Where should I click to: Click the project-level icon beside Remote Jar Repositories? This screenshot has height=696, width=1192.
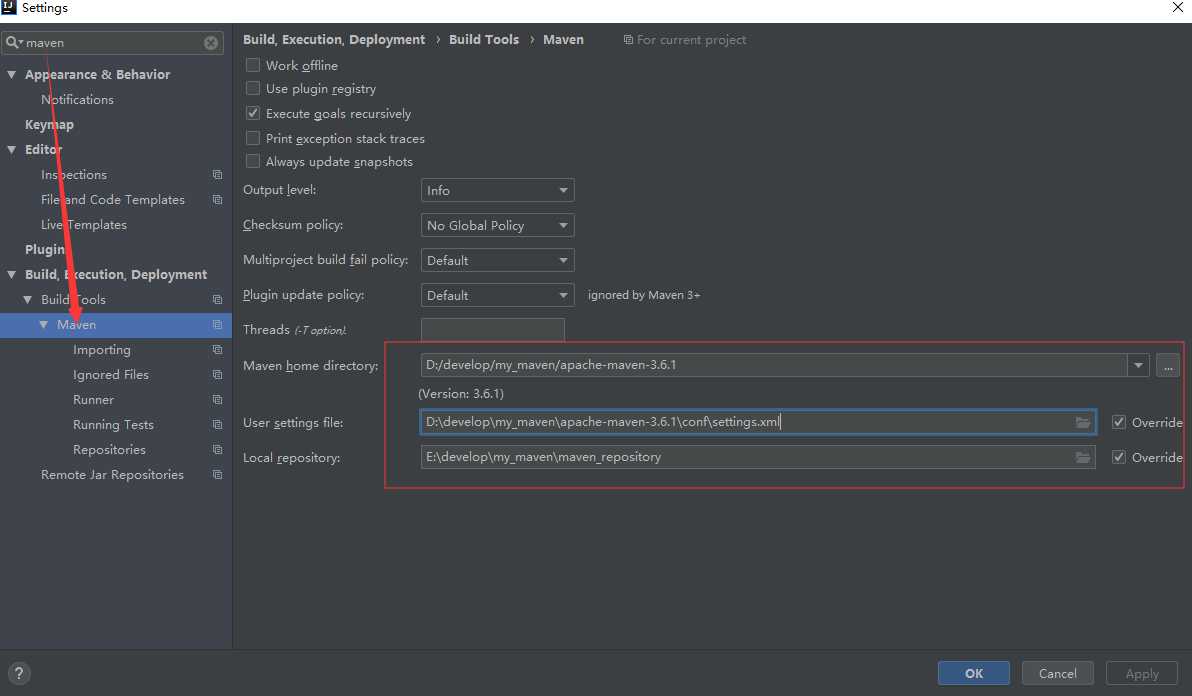(x=217, y=475)
